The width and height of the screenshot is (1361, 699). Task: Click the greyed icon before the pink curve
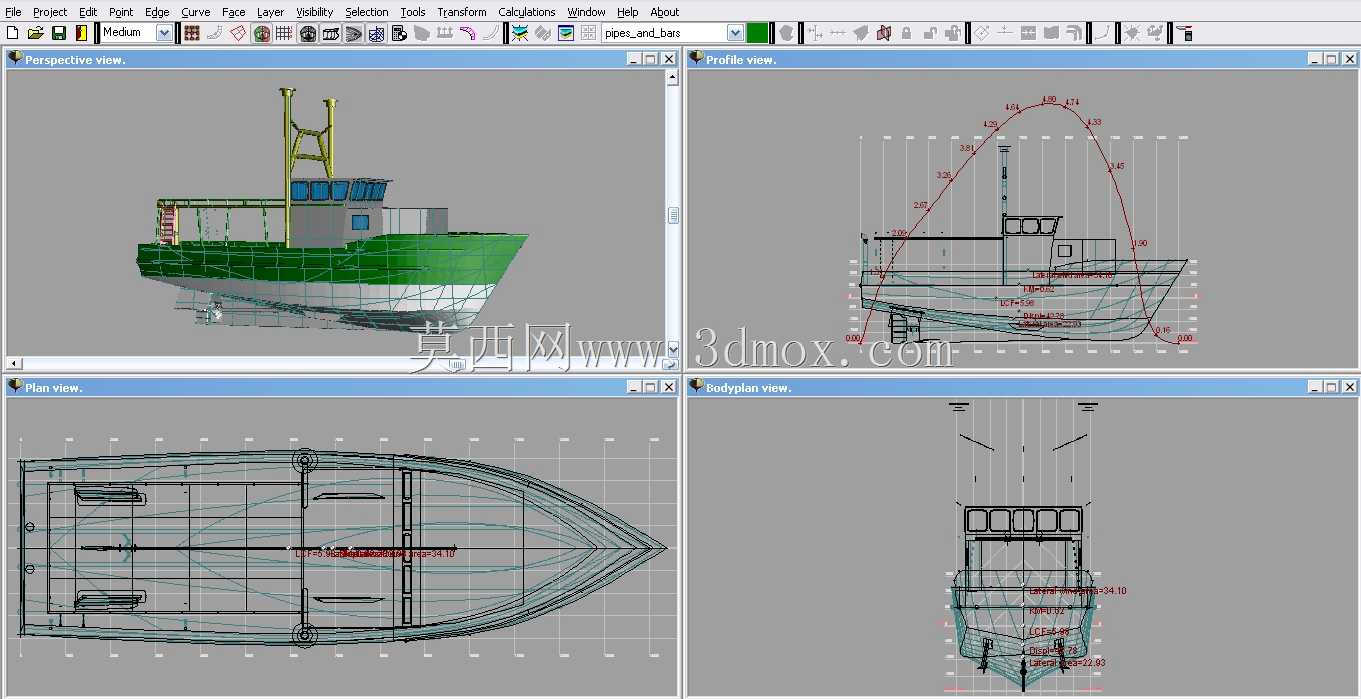click(445, 33)
